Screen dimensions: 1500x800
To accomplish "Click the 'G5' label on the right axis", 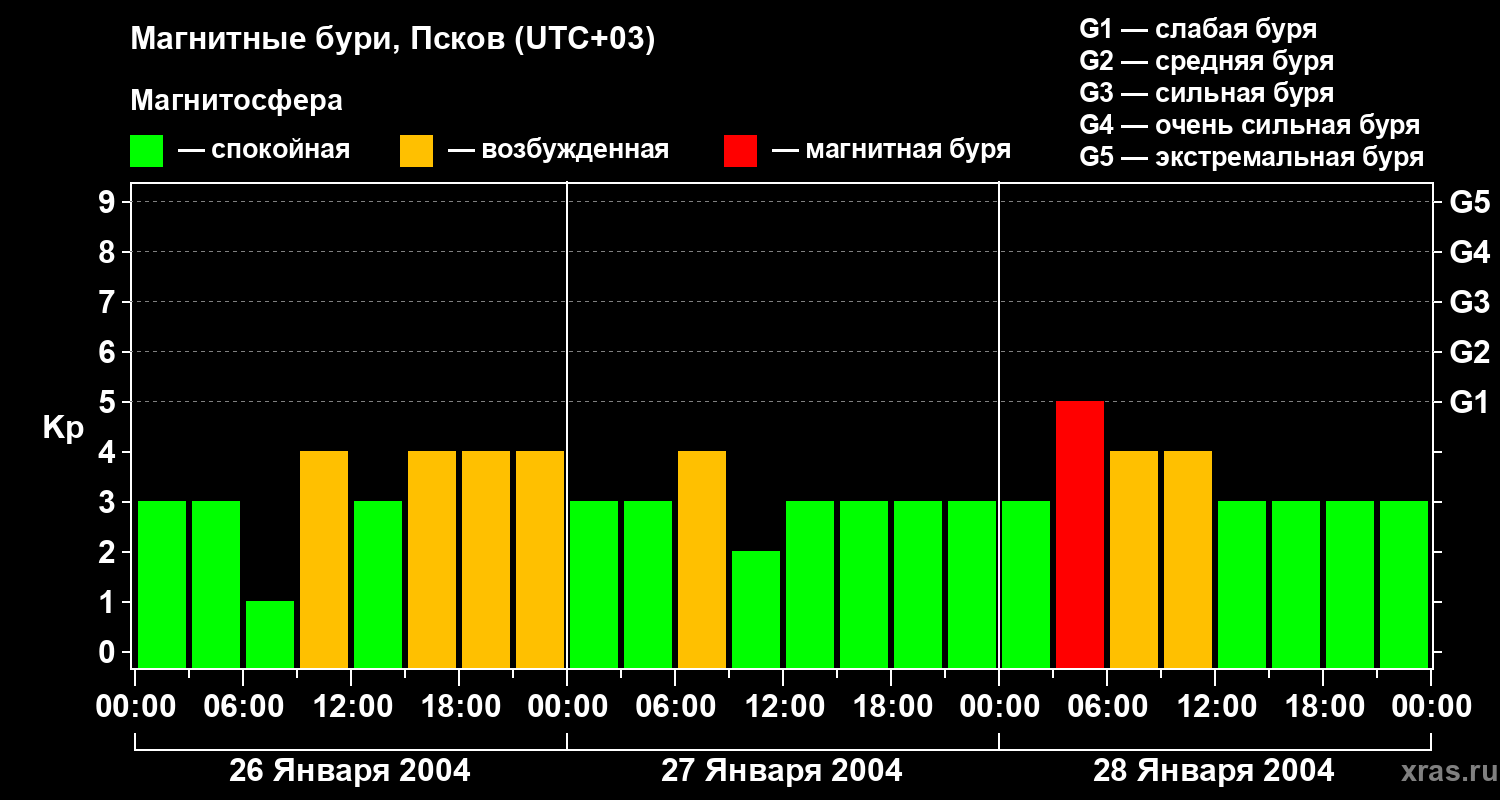I will pyautogui.click(x=1469, y=203).
